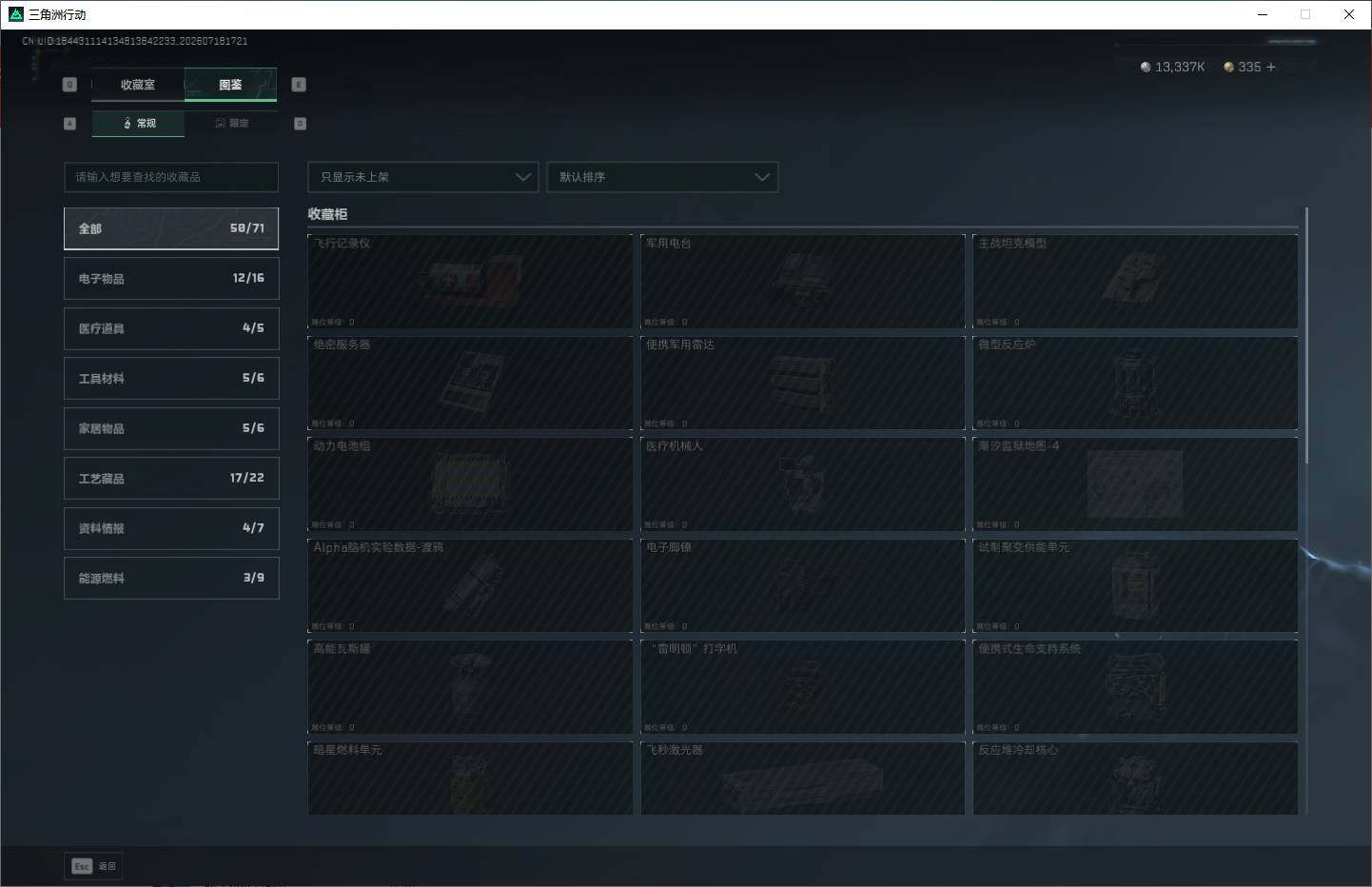This screenshot has height=887, width=1372.
Task: Open the 电子脚镣 collectible card
Action: tap(803, 585)
